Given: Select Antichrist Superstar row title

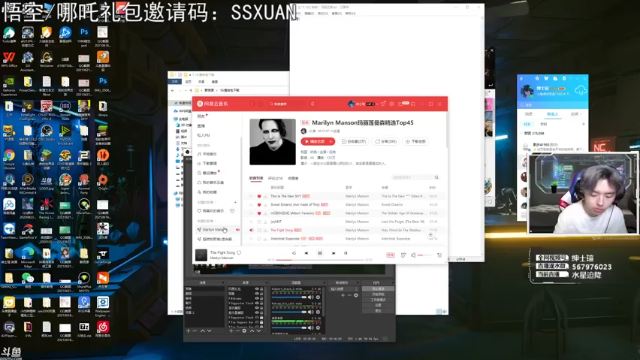Looking at the screenshot, I should 285,239.
